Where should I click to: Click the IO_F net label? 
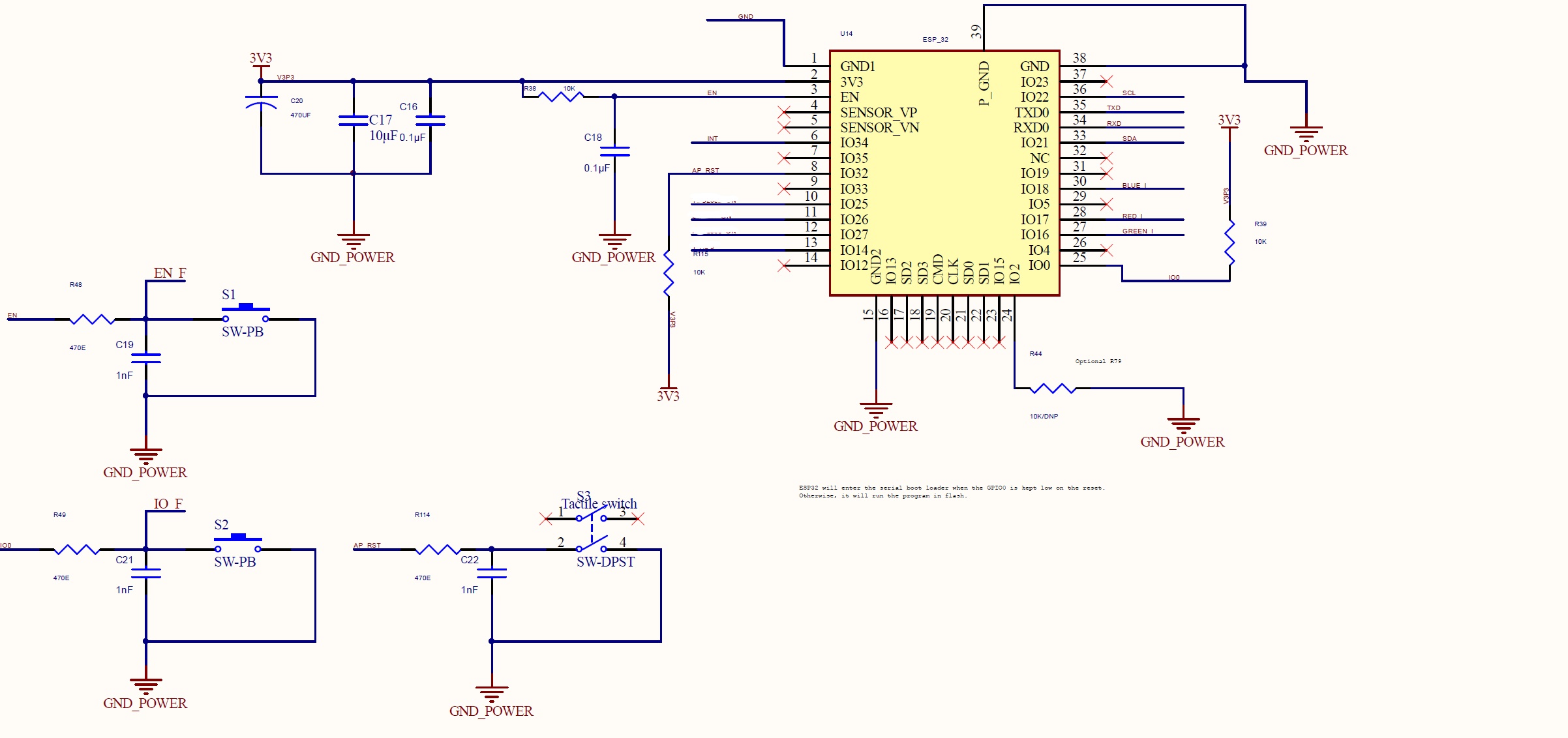(x=168, y=504)
